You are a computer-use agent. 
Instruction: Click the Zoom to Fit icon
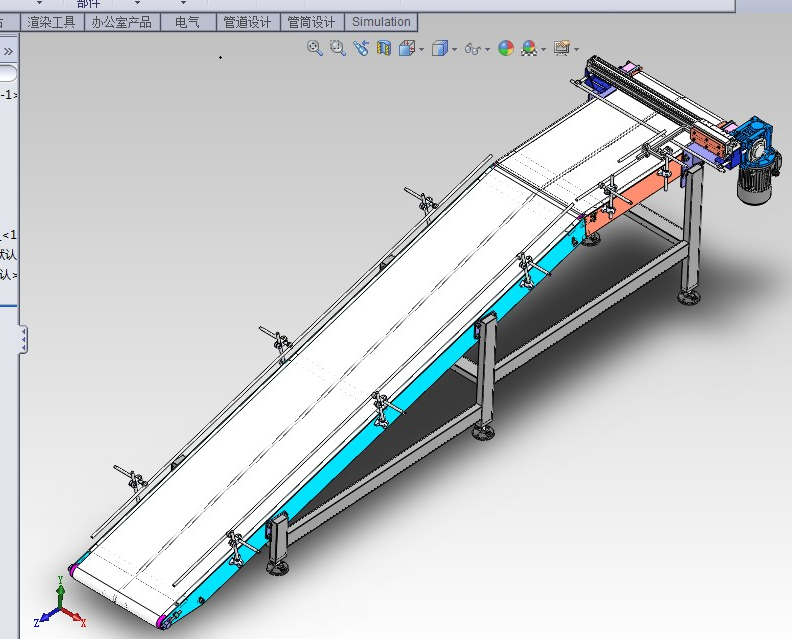pos(314,48)
